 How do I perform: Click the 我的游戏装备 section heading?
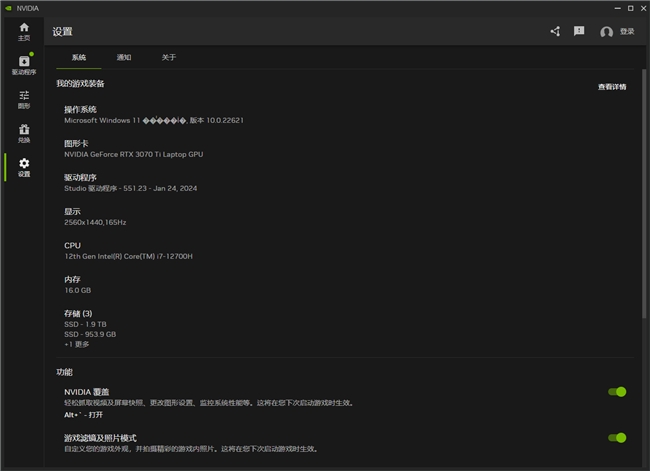pos(80,84)
